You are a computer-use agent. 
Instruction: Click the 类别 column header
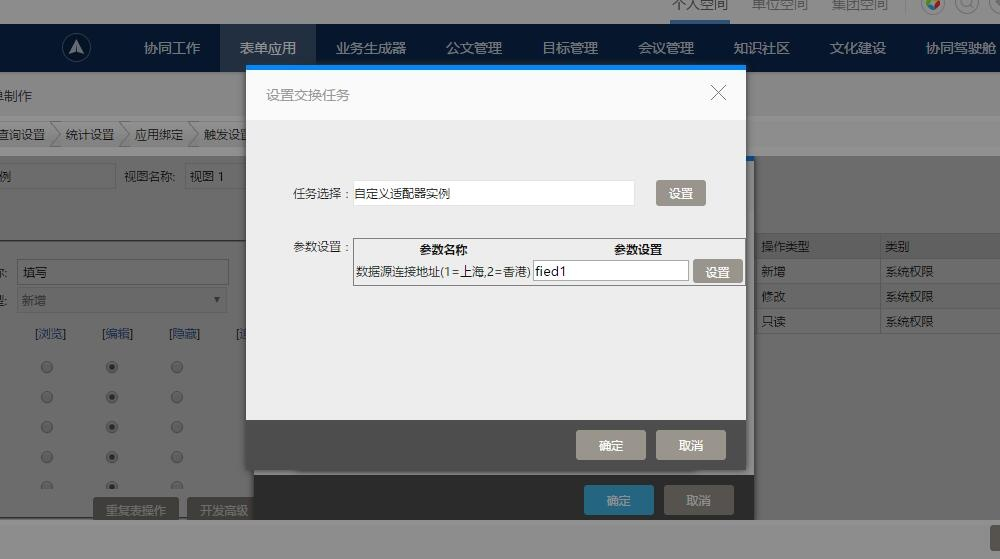point(897,247)
